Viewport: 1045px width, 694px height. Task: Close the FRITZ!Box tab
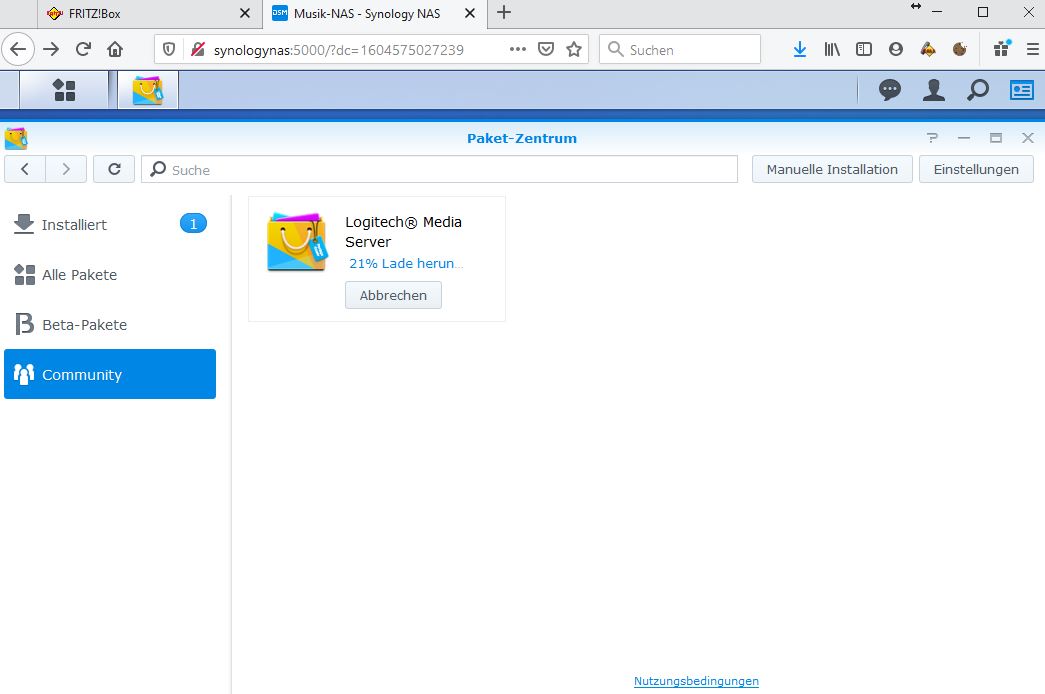[x=245, y=13]
